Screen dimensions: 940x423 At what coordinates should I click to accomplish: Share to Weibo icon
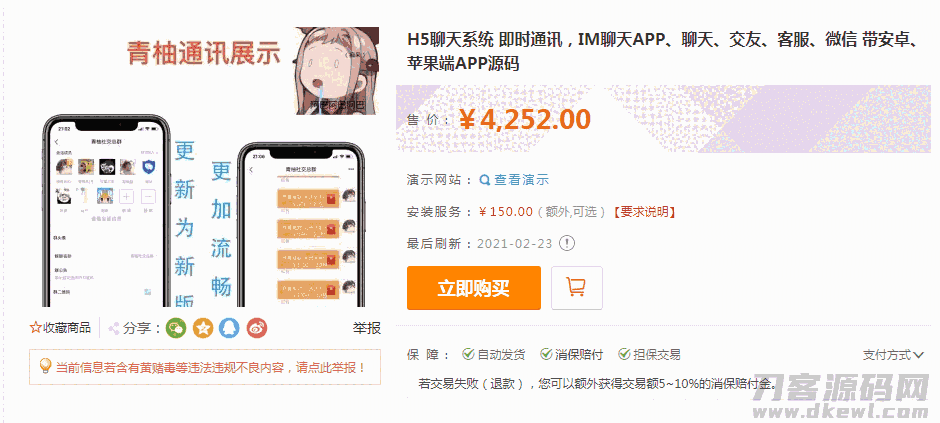257,328
